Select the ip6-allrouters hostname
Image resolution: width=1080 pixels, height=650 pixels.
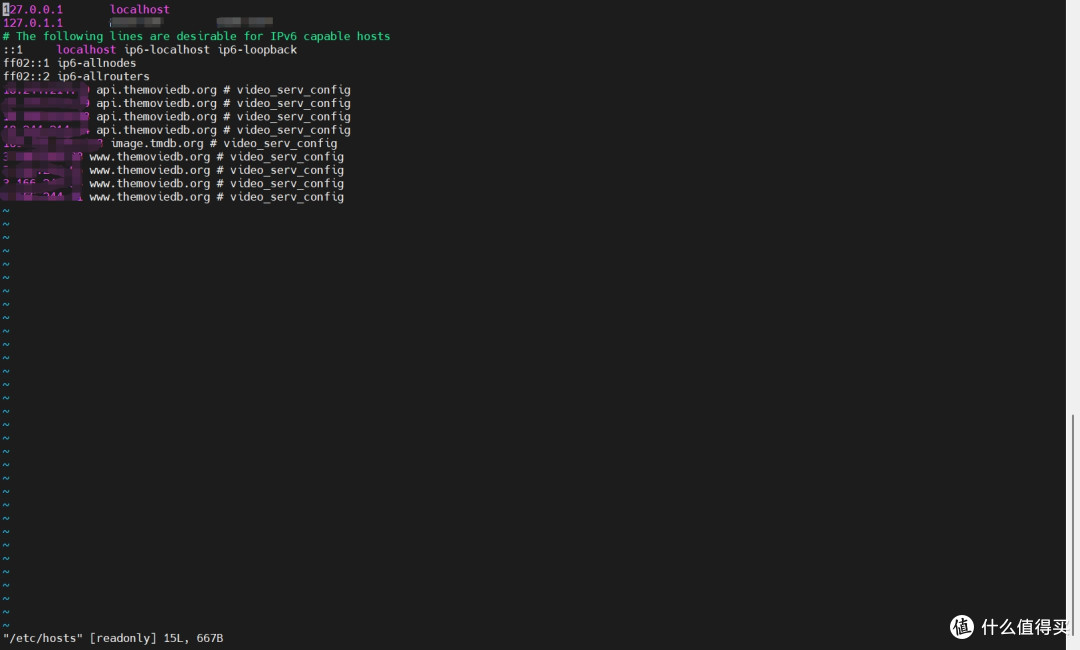103,76
